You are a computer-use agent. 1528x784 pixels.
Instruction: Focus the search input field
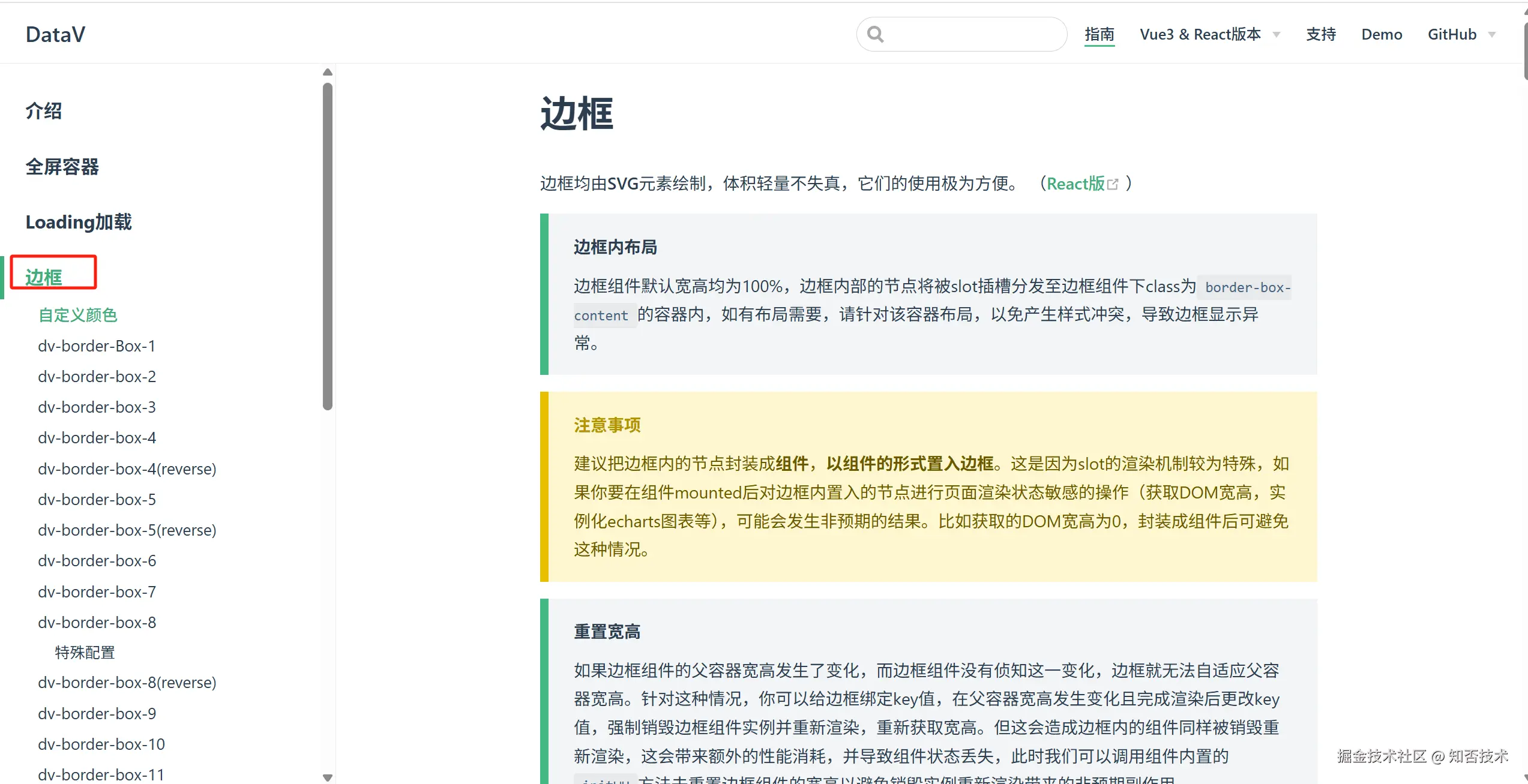tap(972, 34)
